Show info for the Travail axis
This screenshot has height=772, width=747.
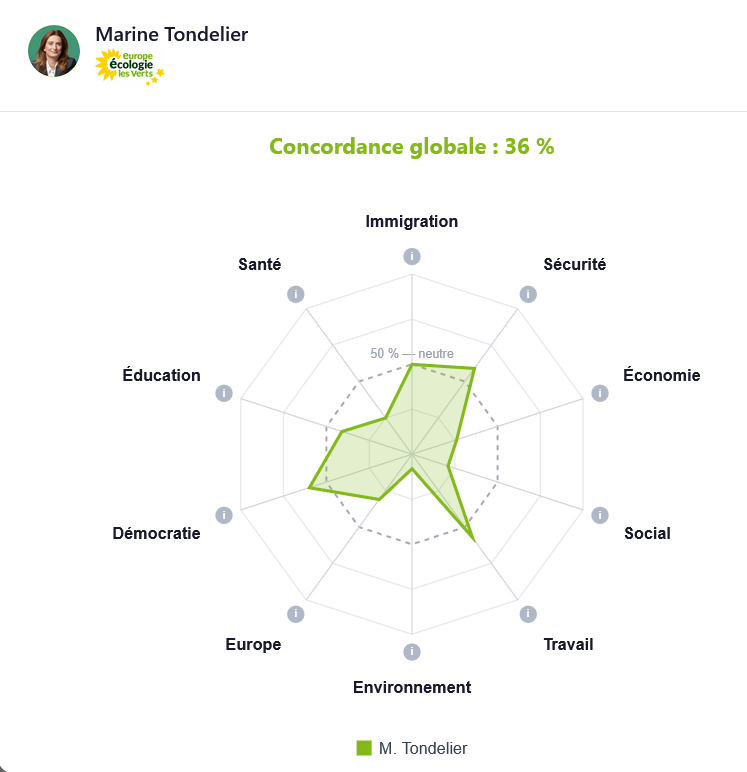tap(528, 614)
